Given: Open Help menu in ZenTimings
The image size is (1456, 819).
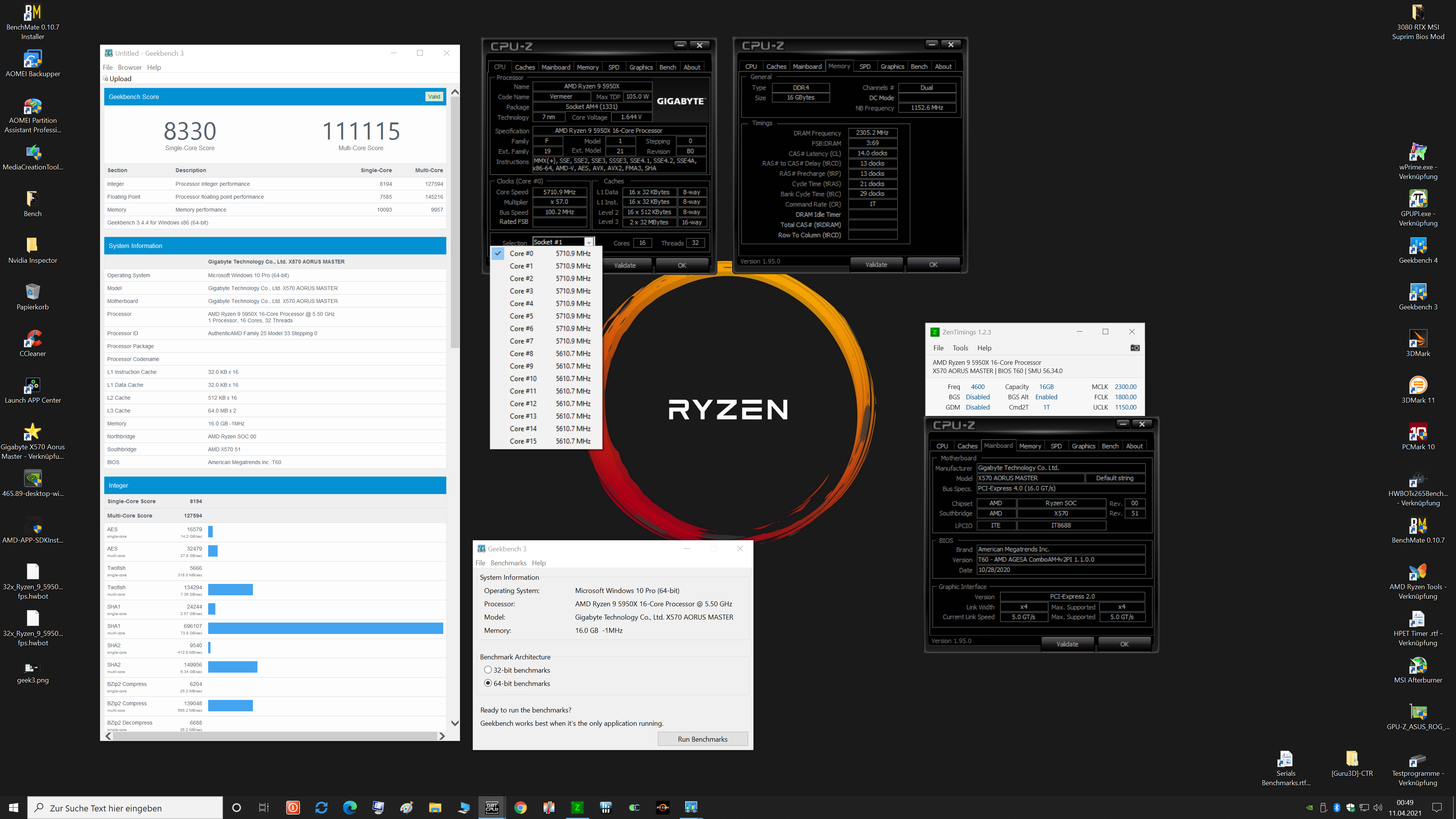Looking at the screenshot, I should pyautogui.click(x=984, y=348).
